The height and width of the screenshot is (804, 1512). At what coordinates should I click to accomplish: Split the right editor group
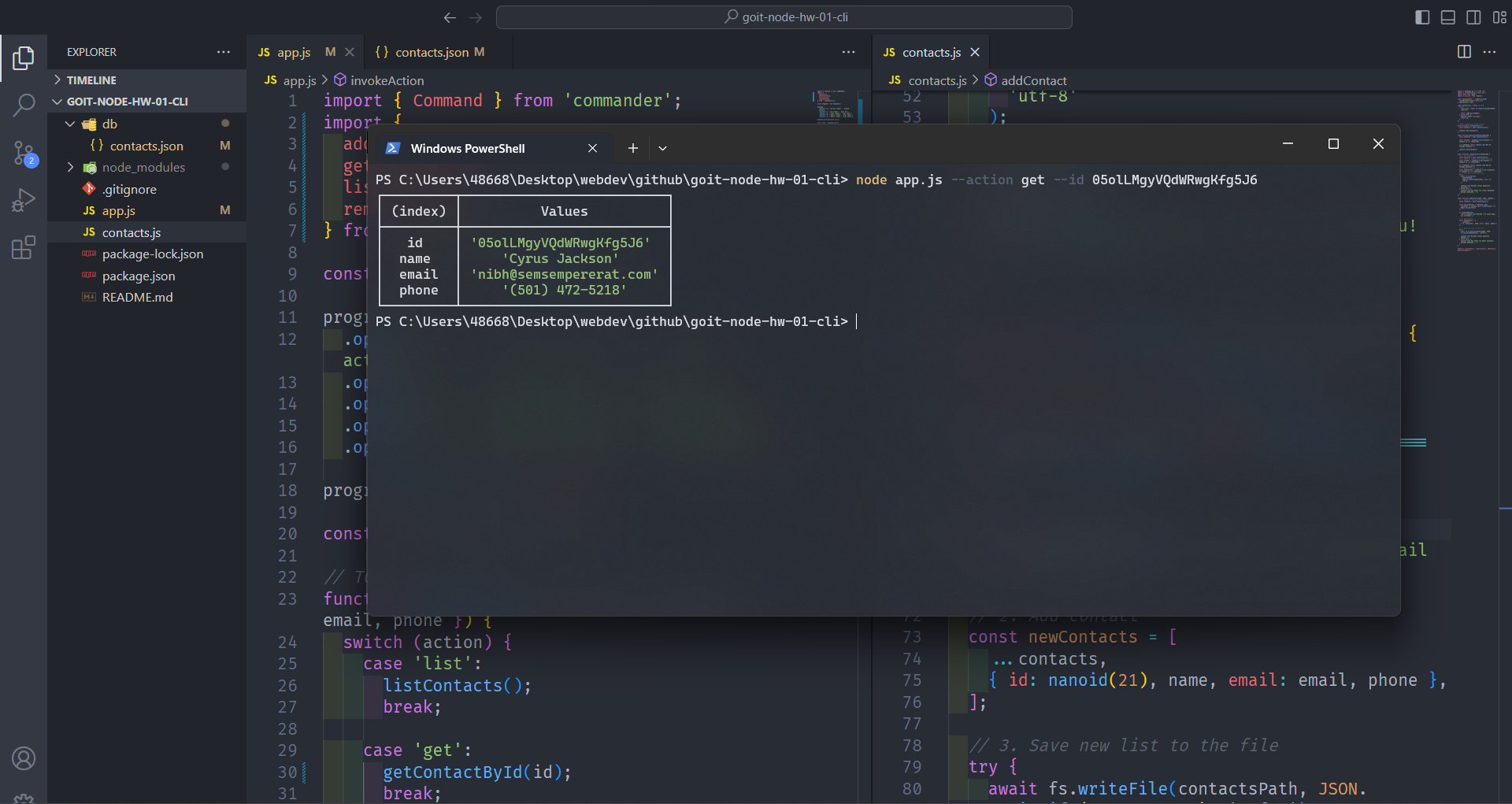1464,52
